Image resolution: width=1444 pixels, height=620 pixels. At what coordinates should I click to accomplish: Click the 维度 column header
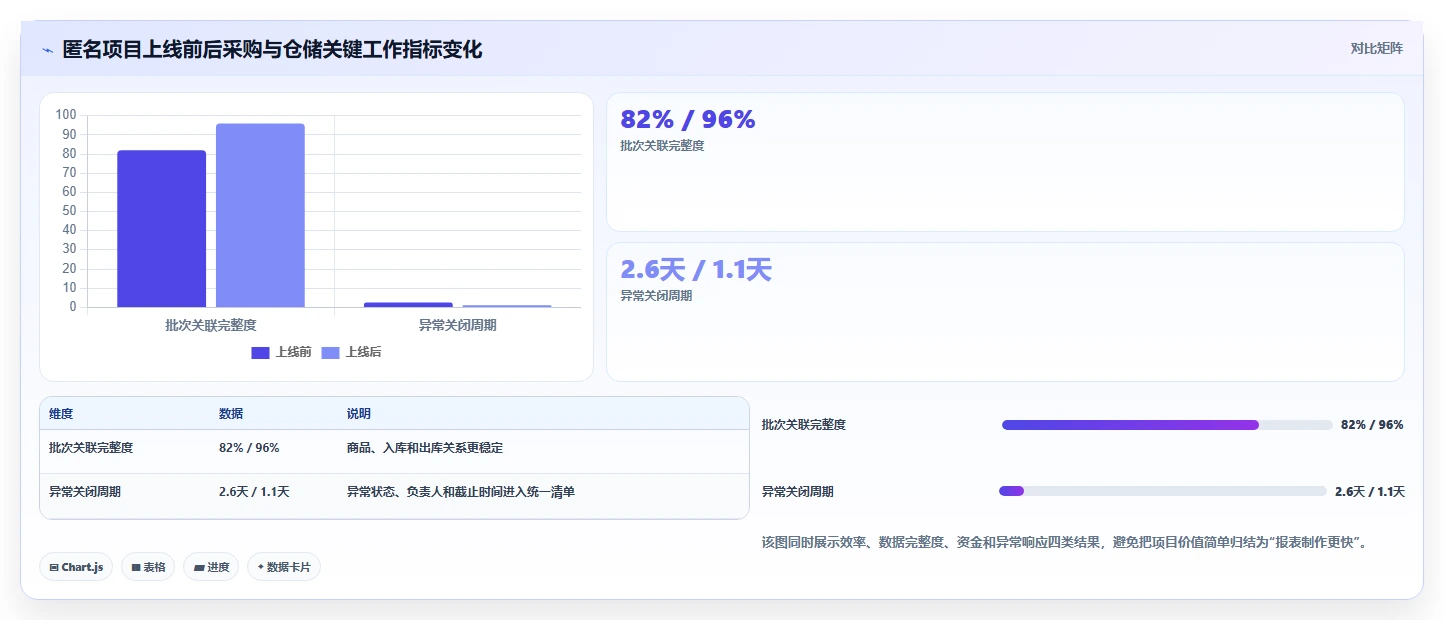pos(61,414)
